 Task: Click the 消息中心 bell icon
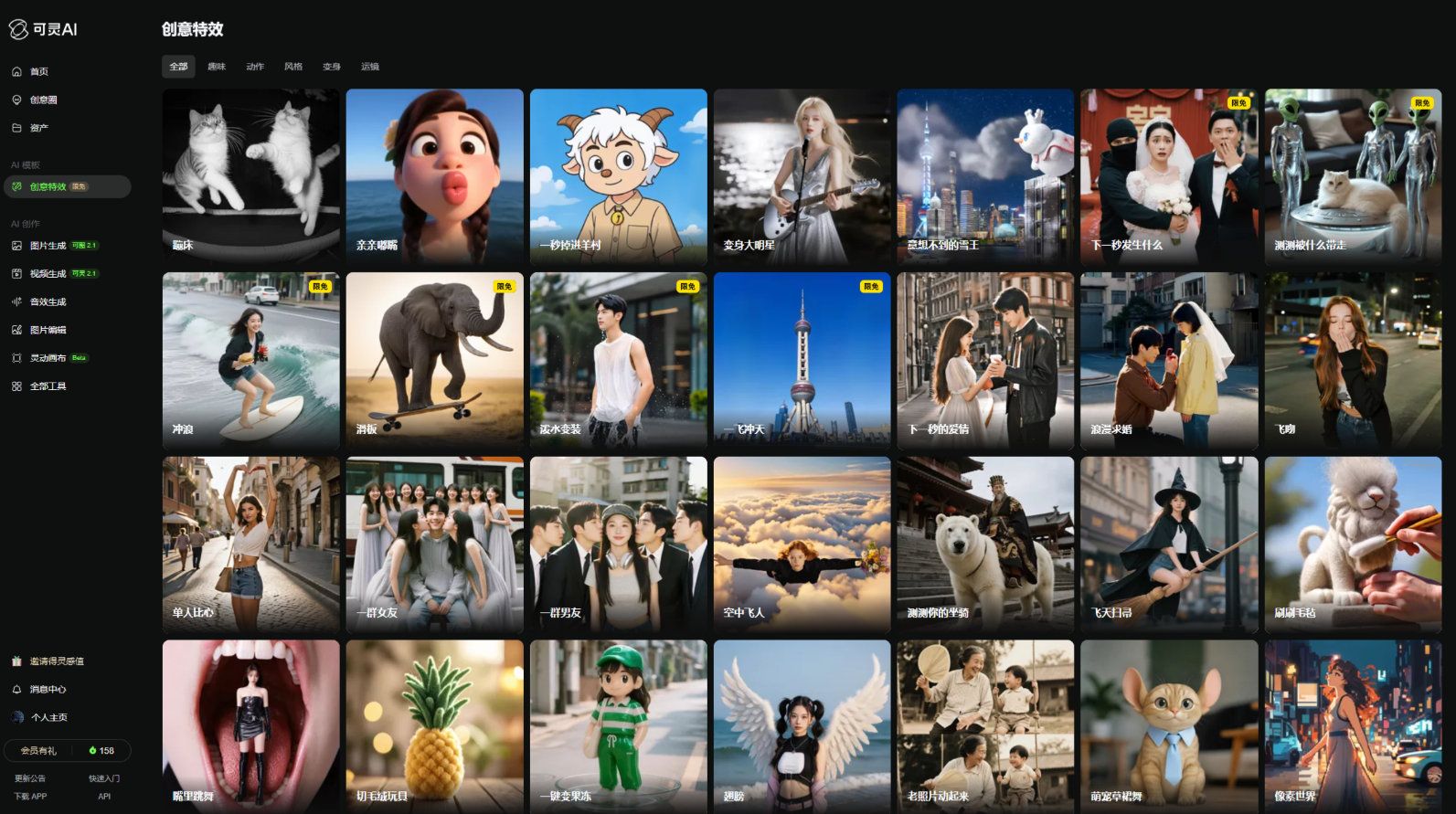pos(16,689)
